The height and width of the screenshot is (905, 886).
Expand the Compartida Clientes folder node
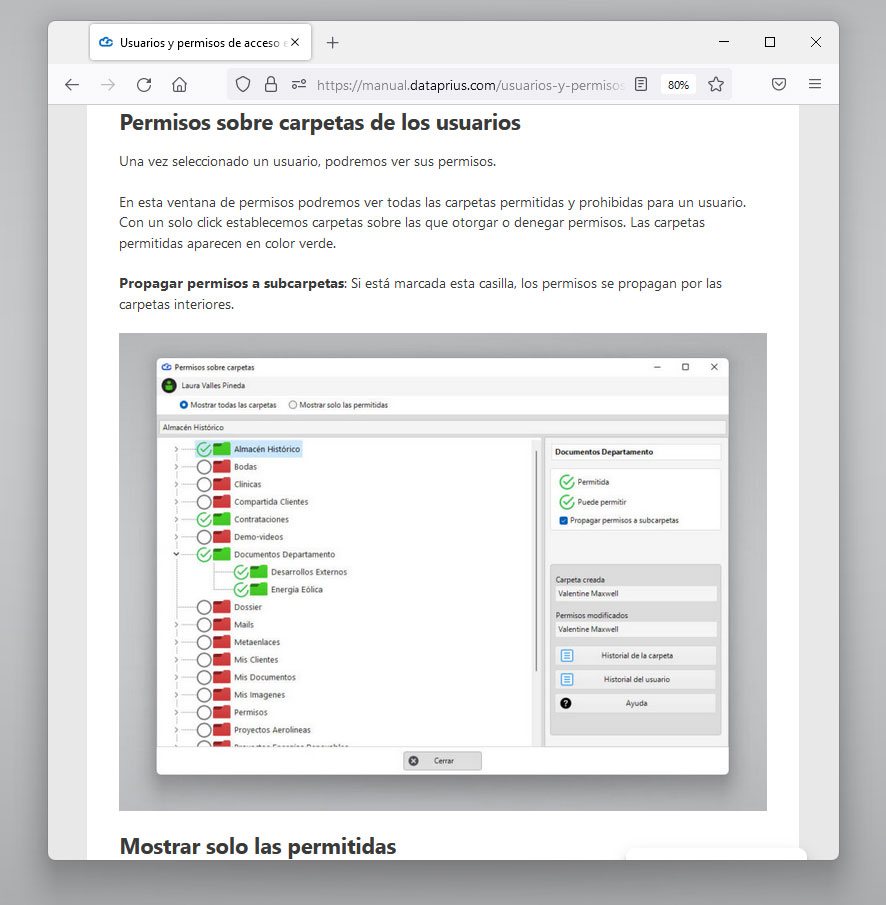point(176,502)
